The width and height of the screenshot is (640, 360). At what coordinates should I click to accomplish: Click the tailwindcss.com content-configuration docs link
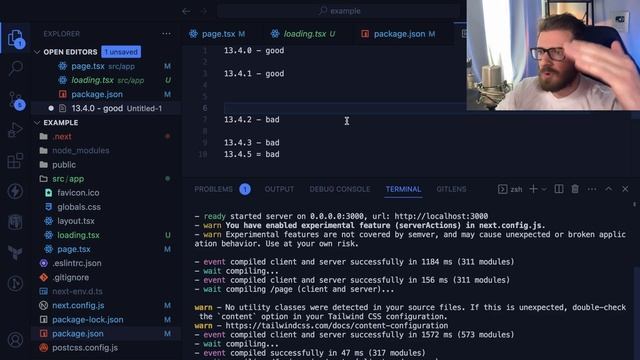coord(337,326)
